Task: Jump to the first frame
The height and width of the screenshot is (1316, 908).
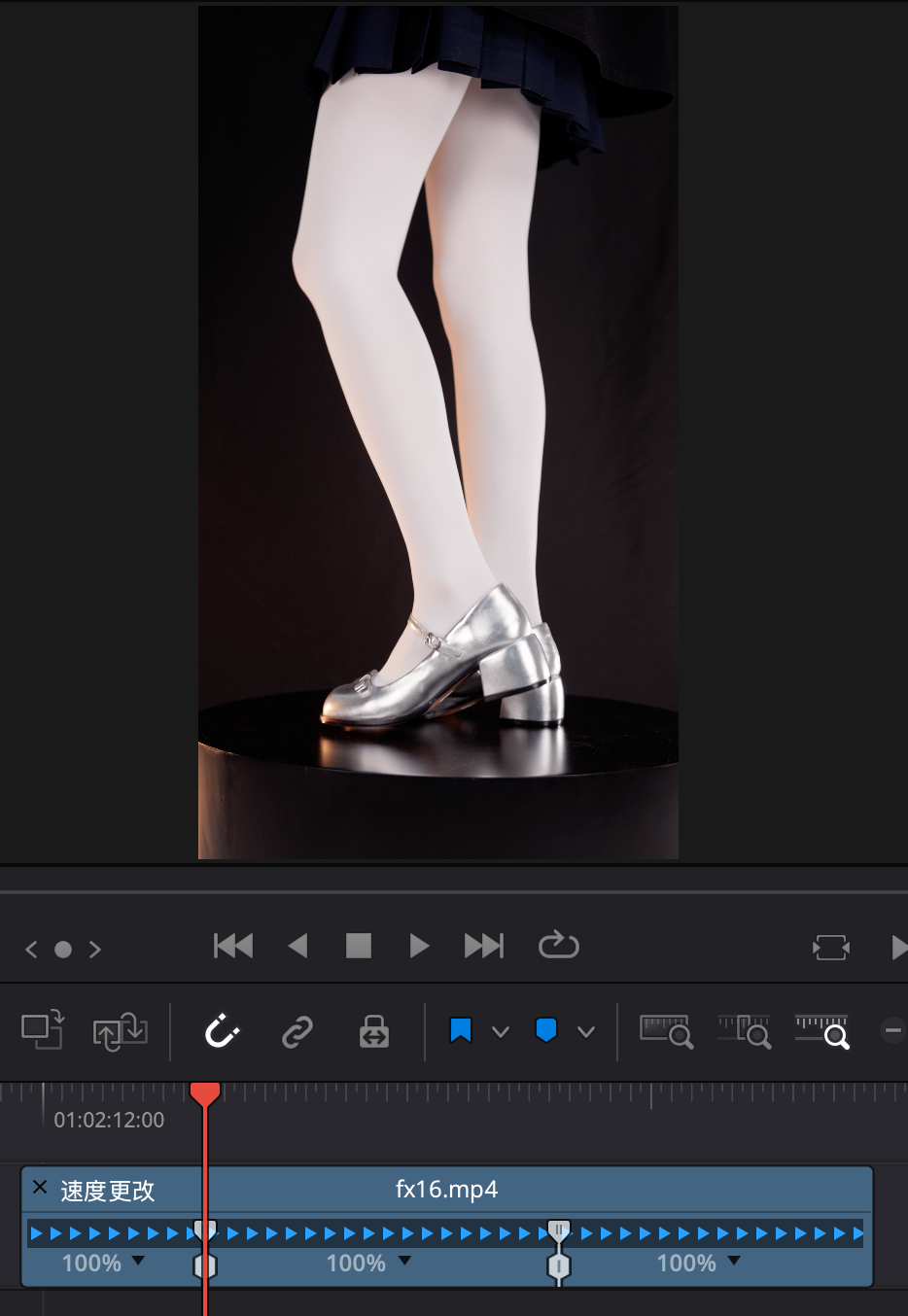Action: pyautogui.click(x=233, y=946)
